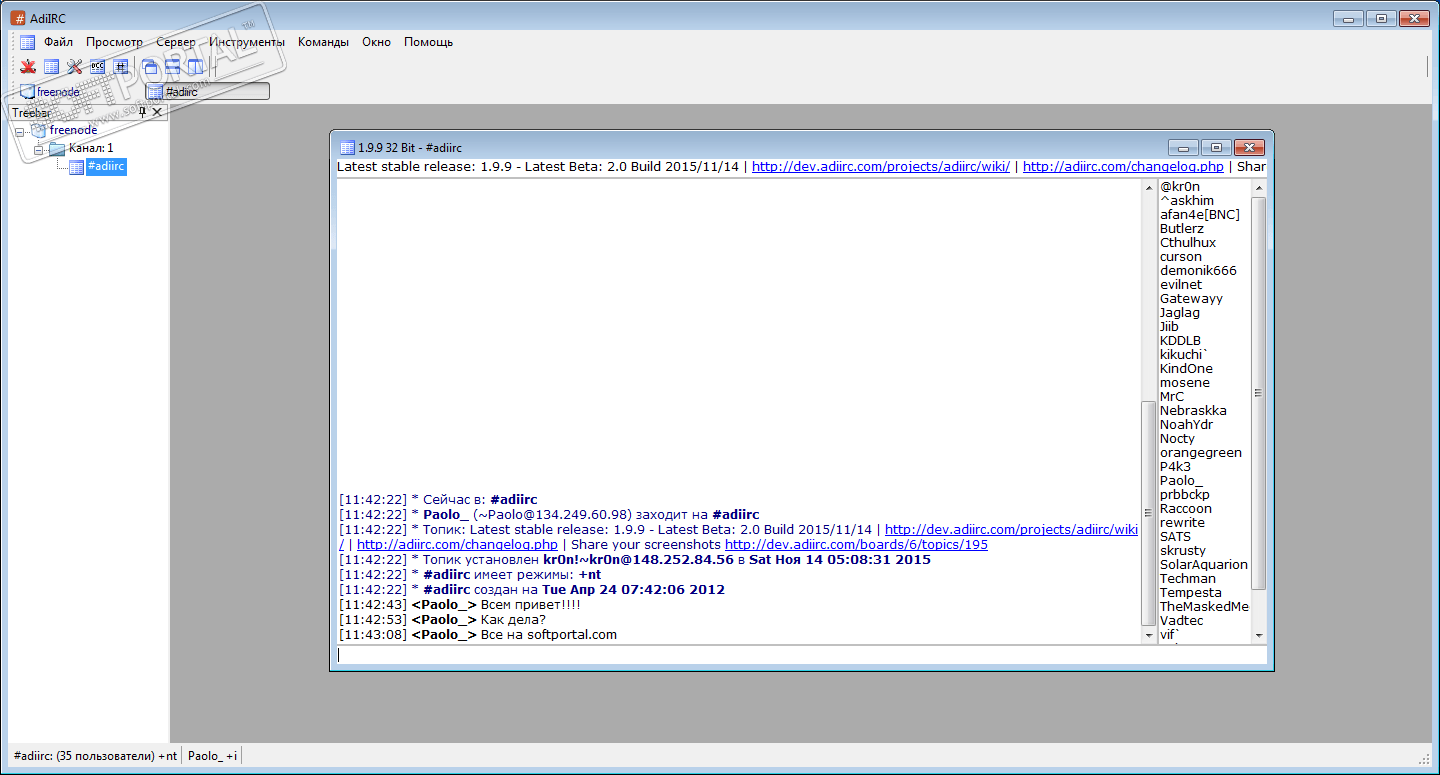1440x775 pixels.
Task: Click the channel window's title bar icon
Action: 347,147
